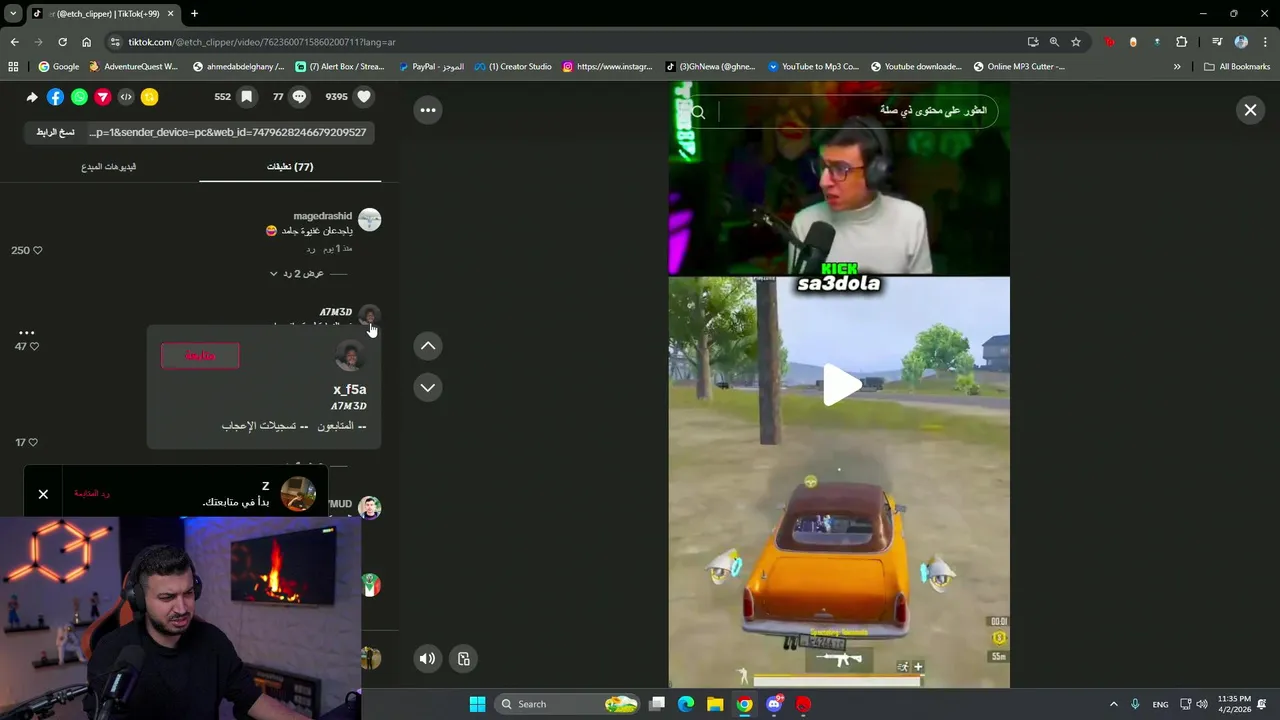Open the media controls icon in Chrome
The height and width of the screenshot is (720, 1280).
[x=1217, y=42]
